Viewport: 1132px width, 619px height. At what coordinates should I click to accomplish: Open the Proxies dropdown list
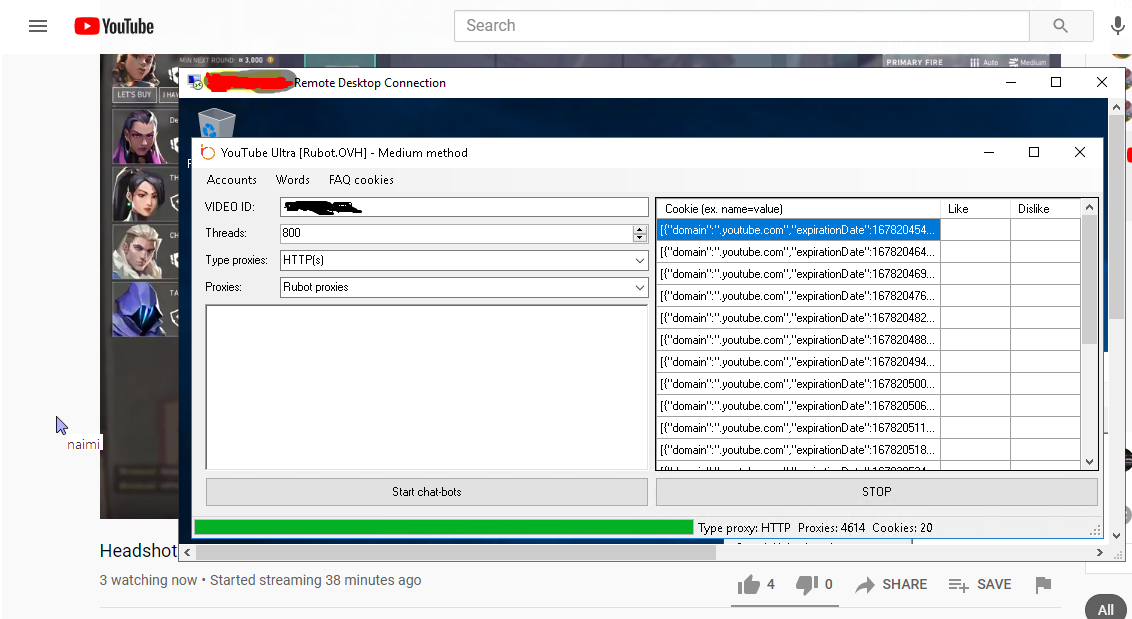[640, 287]
